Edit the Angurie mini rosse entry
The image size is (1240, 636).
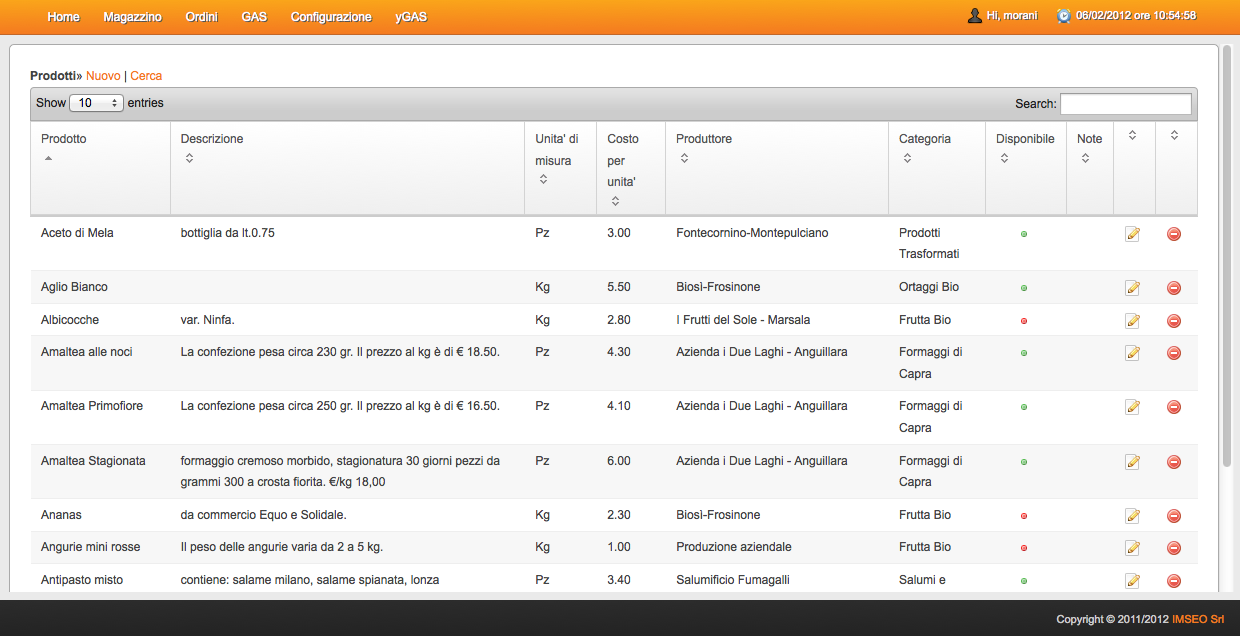click(1132, 548)
